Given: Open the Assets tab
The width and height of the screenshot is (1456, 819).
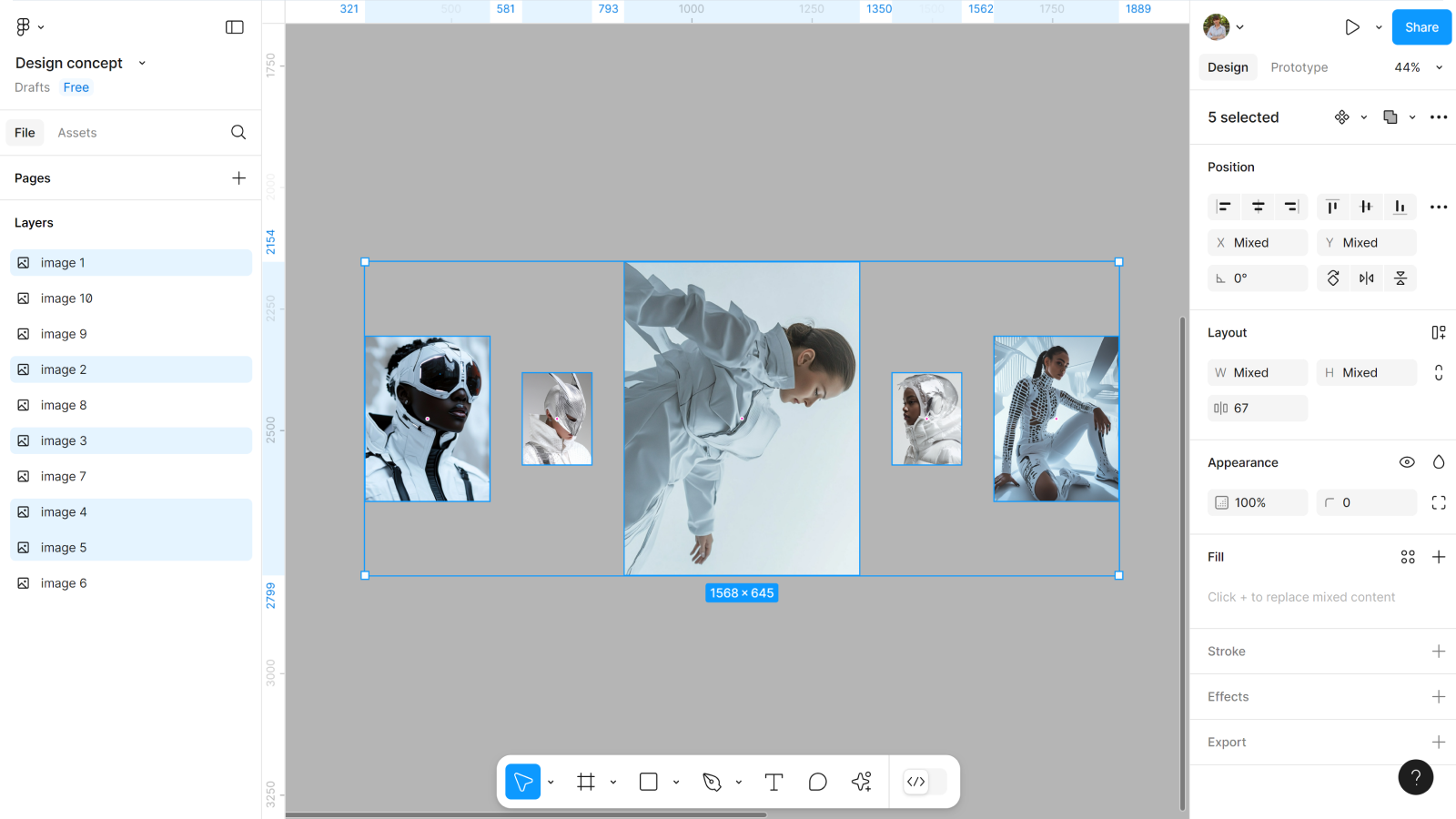Looking at the screenshot, I should [77, 133].
